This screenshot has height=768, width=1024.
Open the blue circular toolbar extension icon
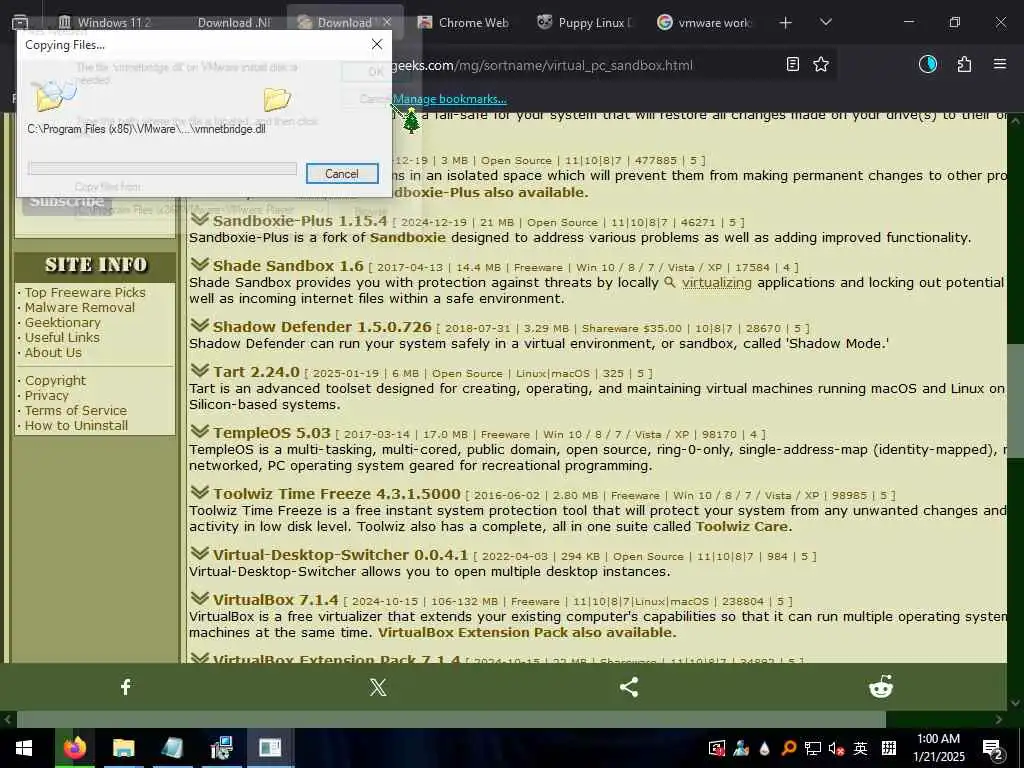tap(928, 64)
